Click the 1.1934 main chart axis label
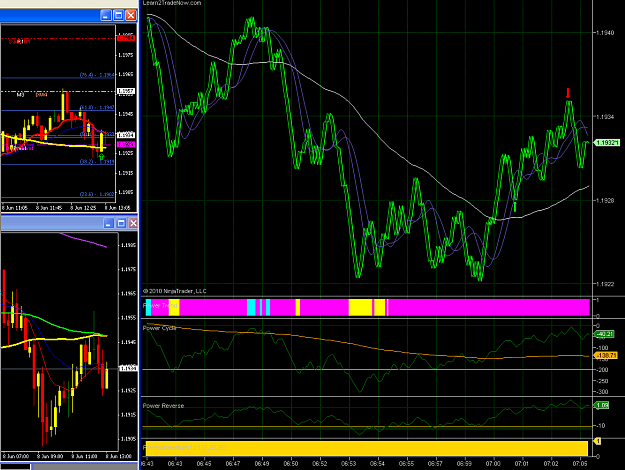The height and width of the screenshot is (470, 625). coord(605,117)
